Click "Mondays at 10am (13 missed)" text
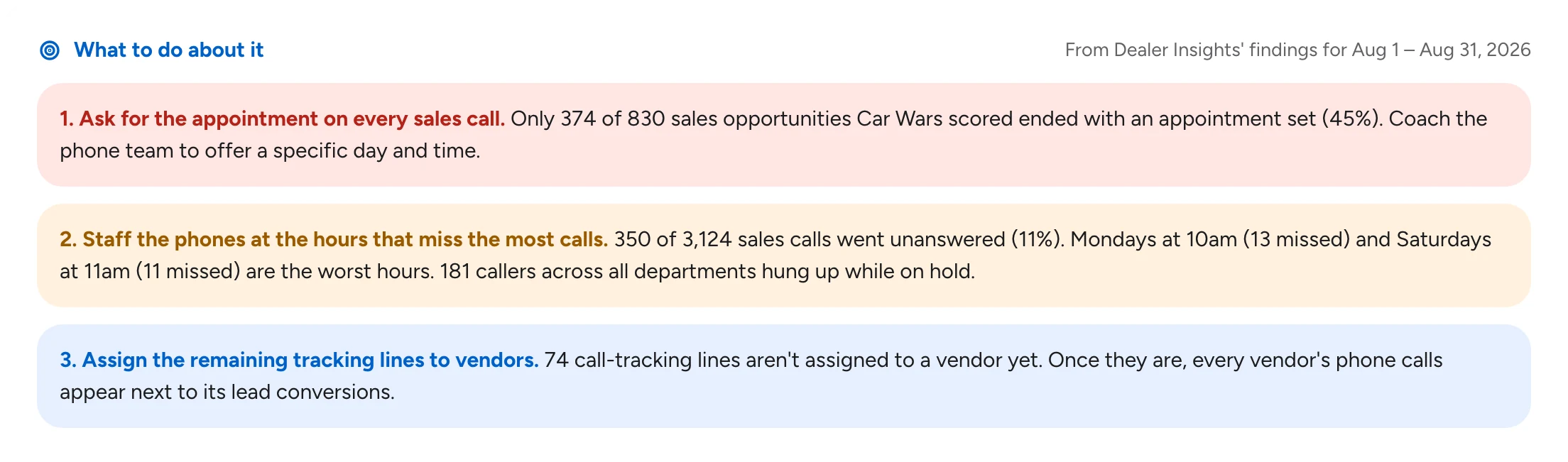This screenshot has height=462, width=1568. pos(1210,239)
